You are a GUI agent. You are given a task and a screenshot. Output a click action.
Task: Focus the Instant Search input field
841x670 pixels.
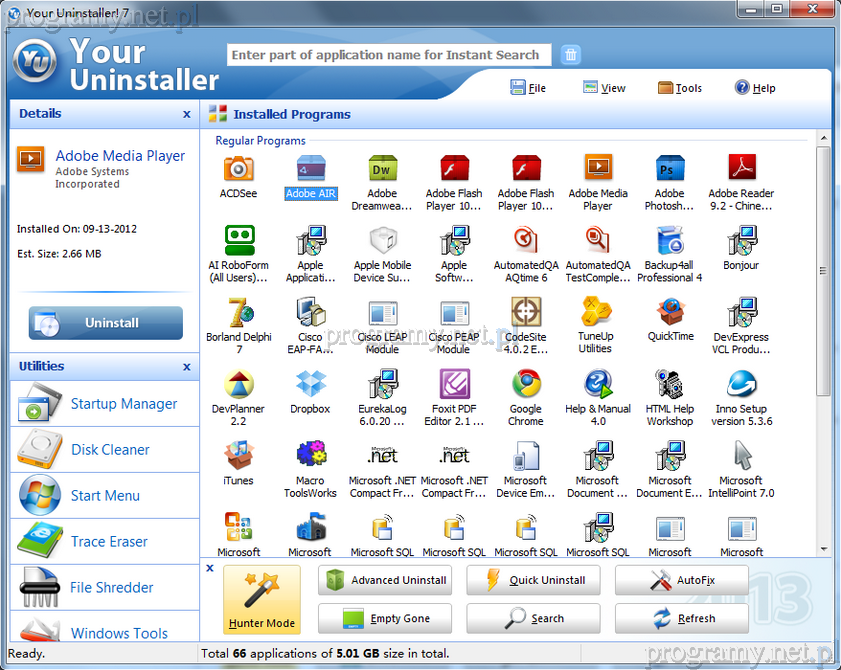tap(385, 55)
